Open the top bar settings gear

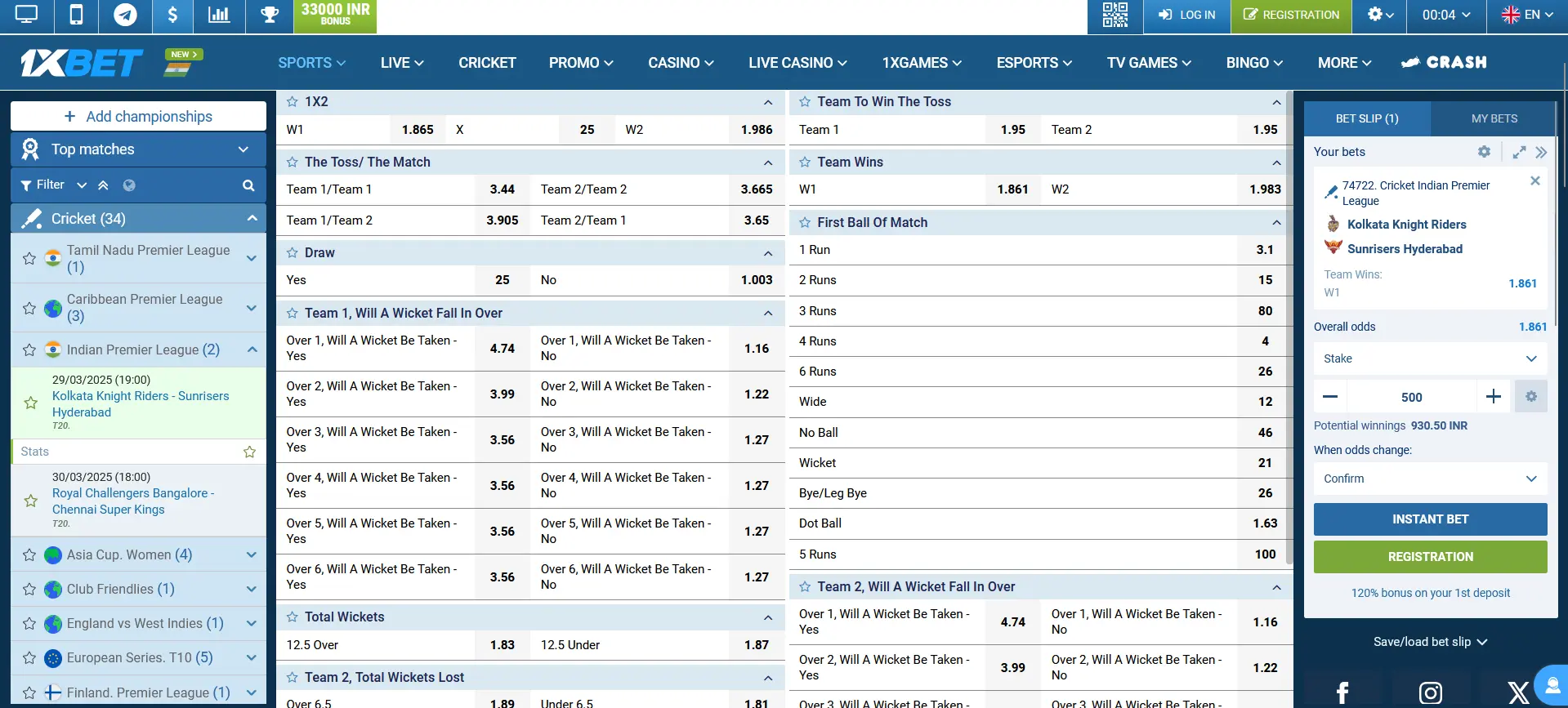coord(1379,15)
